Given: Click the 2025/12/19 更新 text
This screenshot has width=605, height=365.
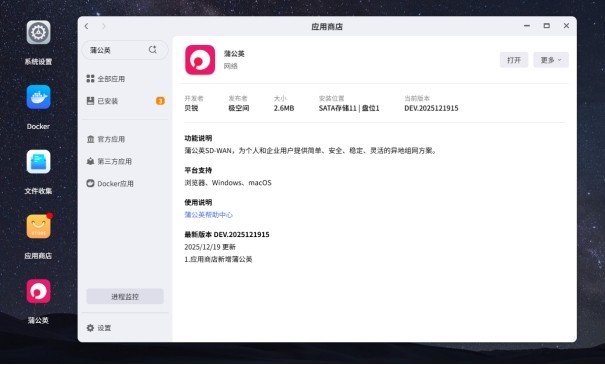Looking at the screenshot, I should 210,247.
